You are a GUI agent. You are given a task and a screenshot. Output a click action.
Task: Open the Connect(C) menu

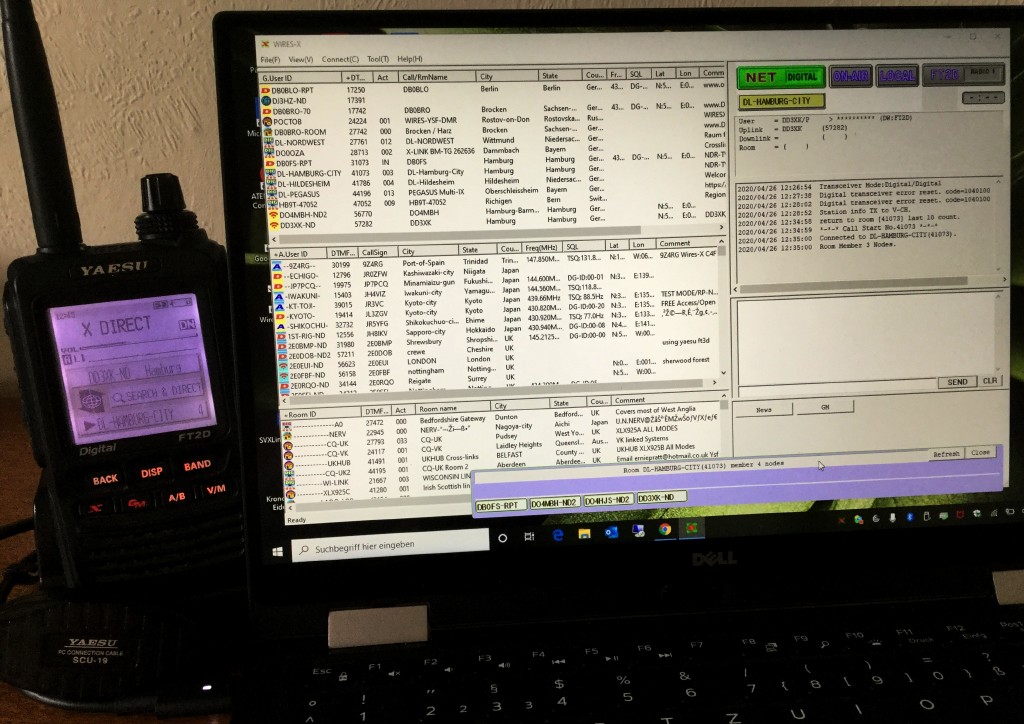(340, 59)
